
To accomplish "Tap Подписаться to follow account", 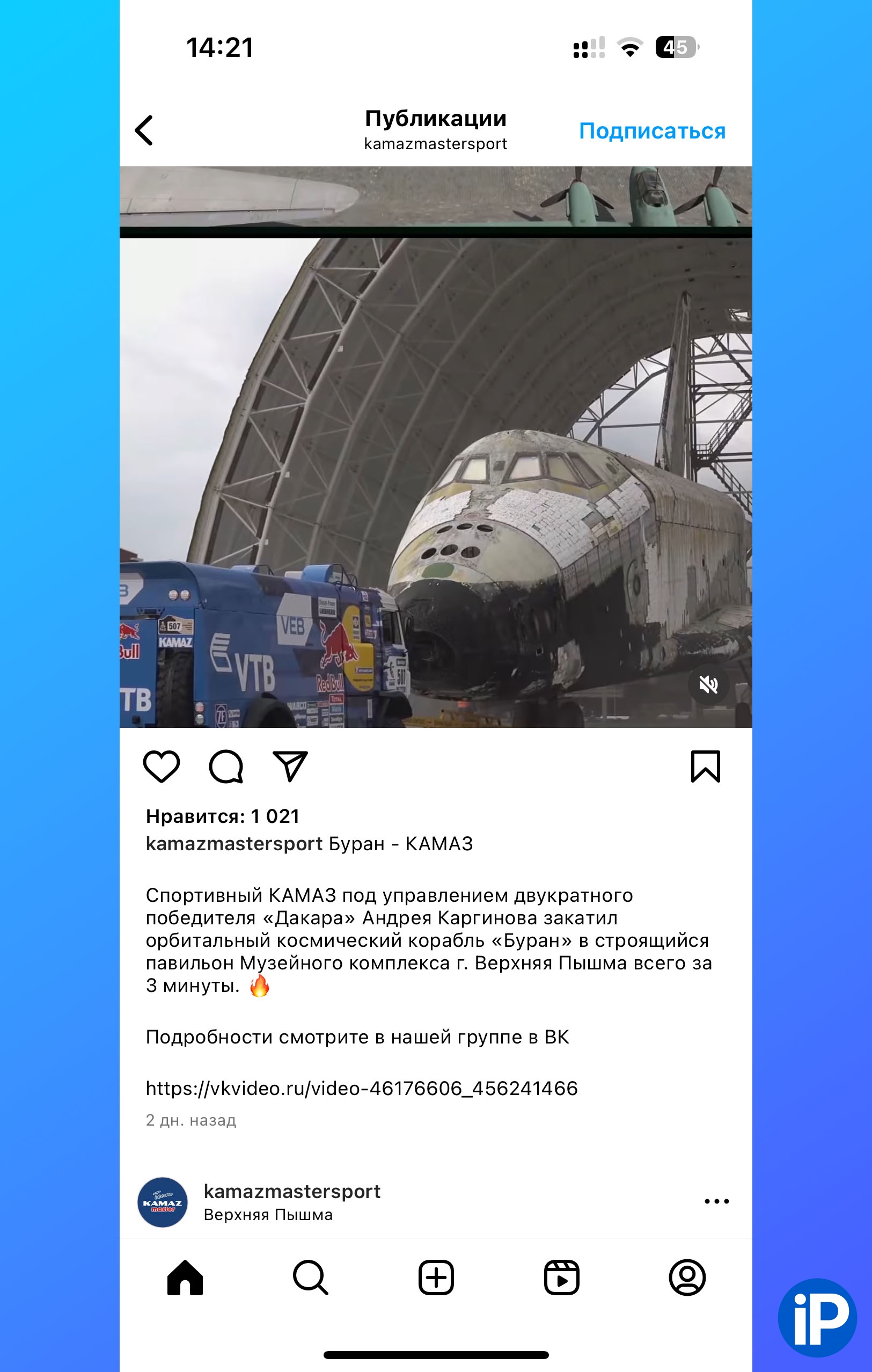I will [x=652, y=131].
